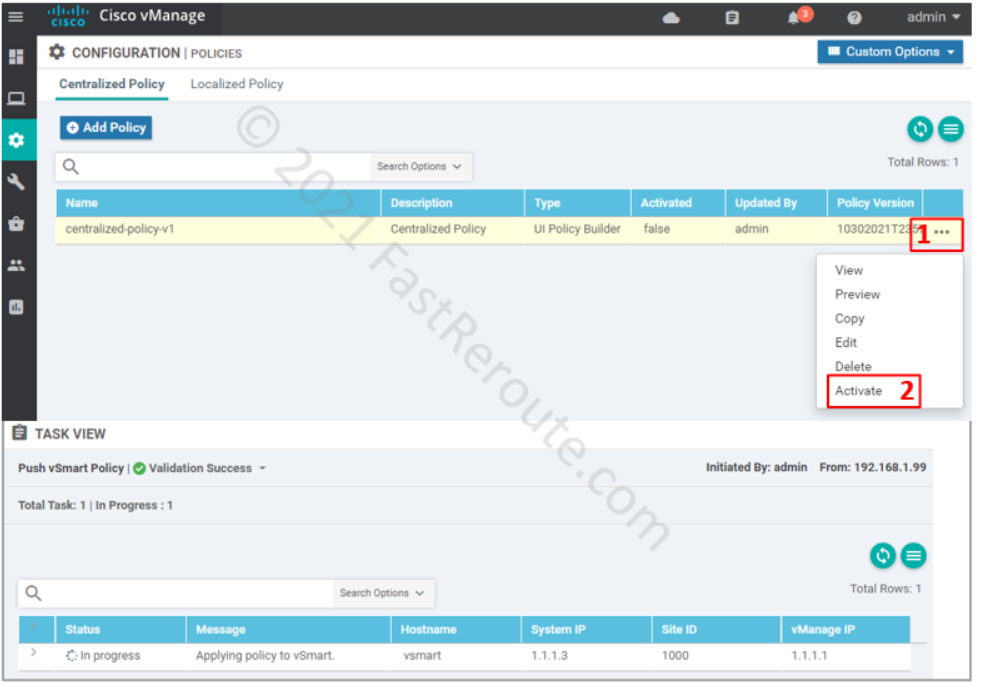The height and width of the screenshot is (686, 981).
Task: Choose Activate from the context menu
Action: pyautogui.click(x=858, y=391)
